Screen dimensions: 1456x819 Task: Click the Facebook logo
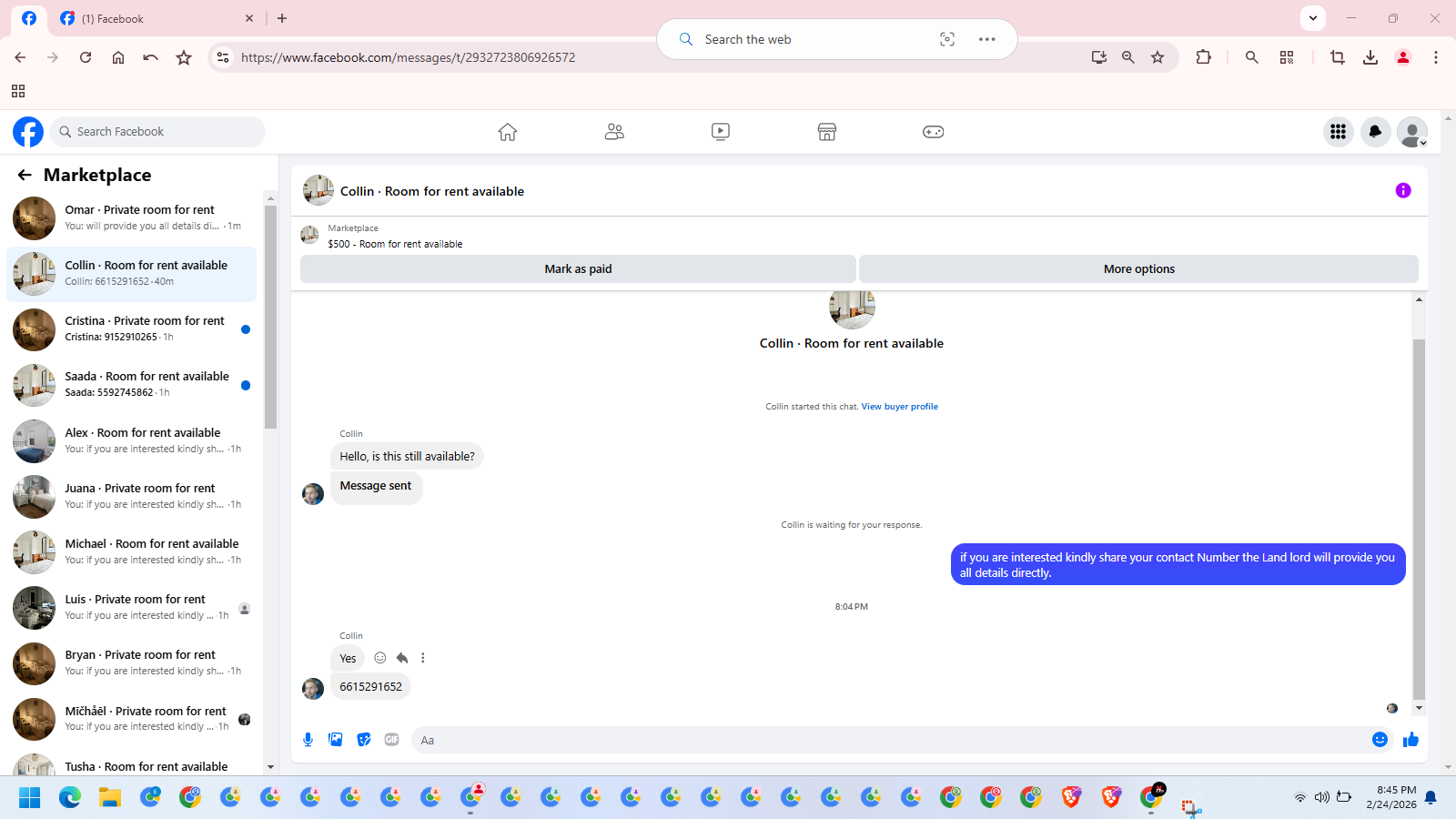tap(28, 132)
